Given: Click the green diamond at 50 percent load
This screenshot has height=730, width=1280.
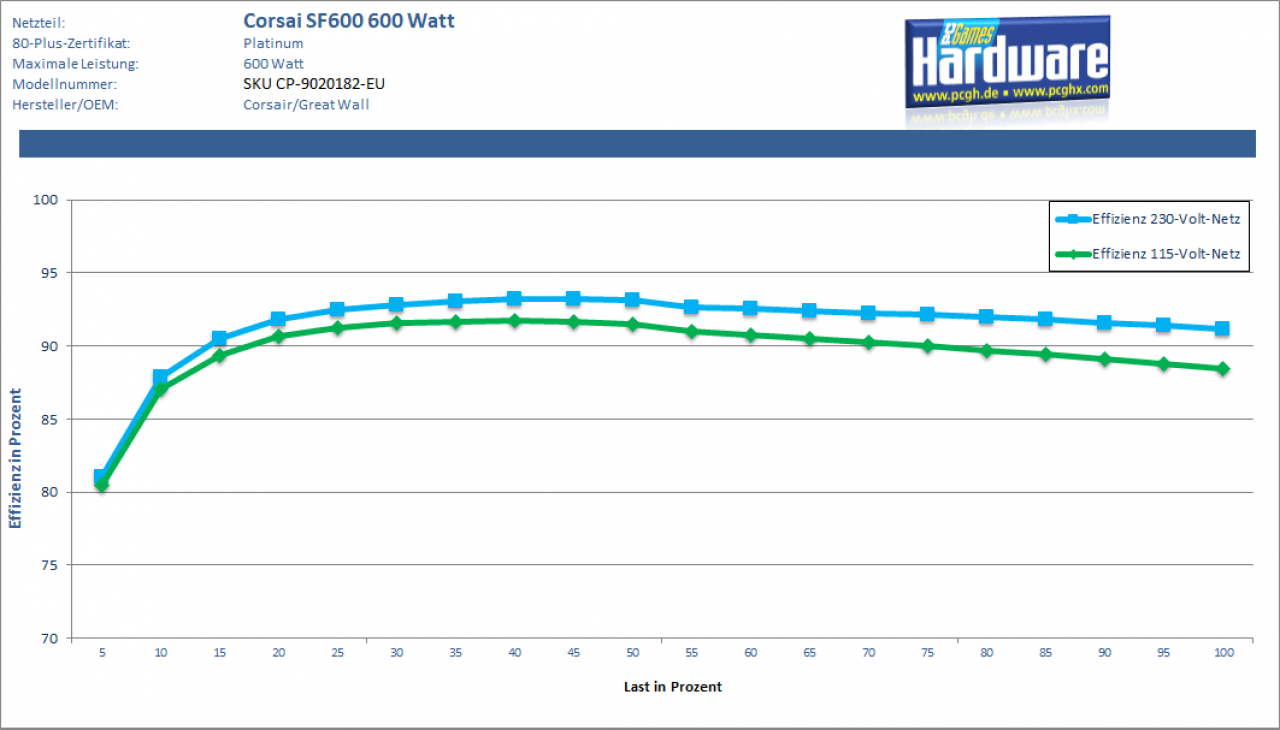Looking at the screenshot, I should (632, 324).
